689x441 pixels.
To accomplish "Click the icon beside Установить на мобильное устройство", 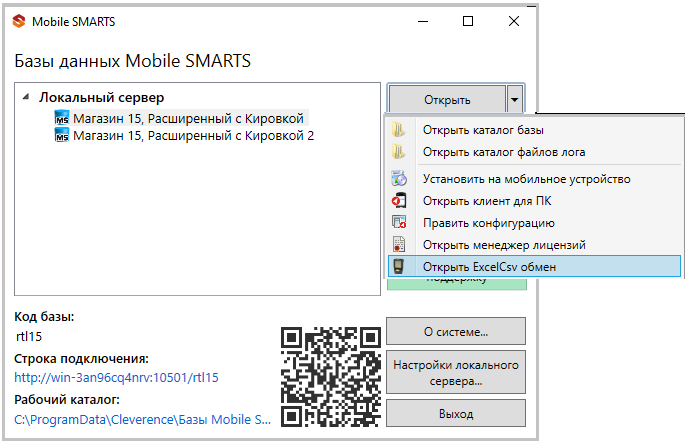I will tap(399, 178).
